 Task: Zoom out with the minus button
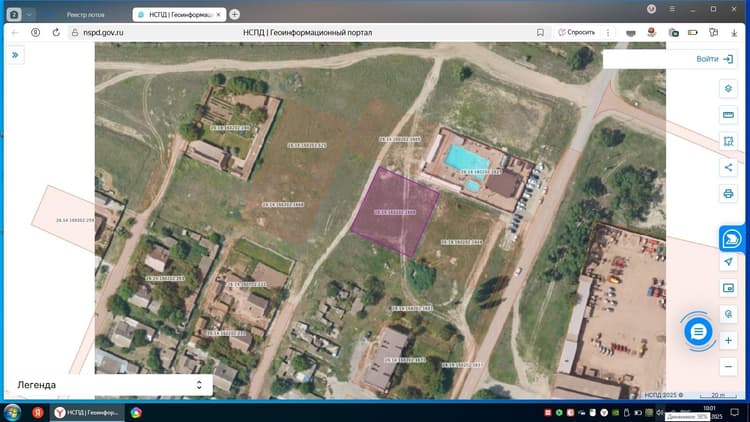728,367
